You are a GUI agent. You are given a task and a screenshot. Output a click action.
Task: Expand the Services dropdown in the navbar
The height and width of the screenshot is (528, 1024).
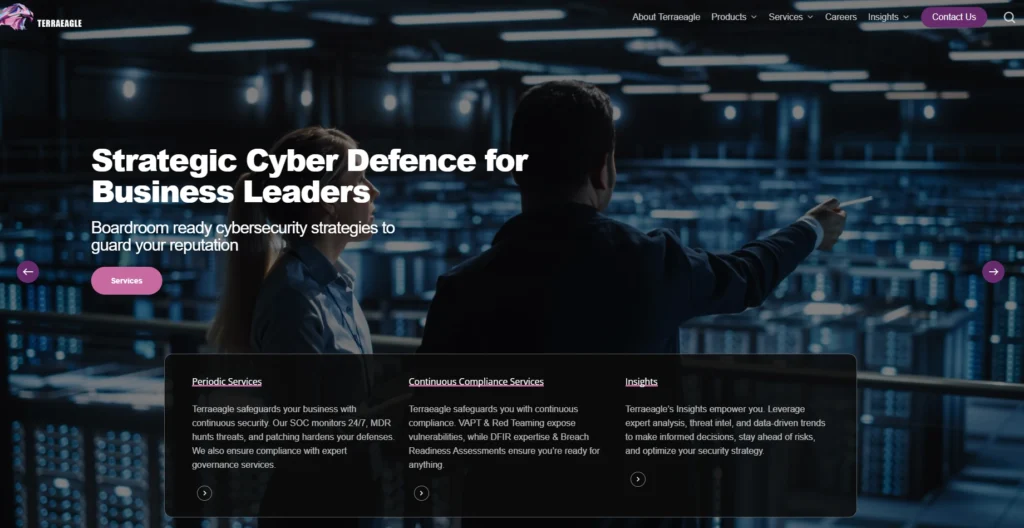tap(790, 17)
